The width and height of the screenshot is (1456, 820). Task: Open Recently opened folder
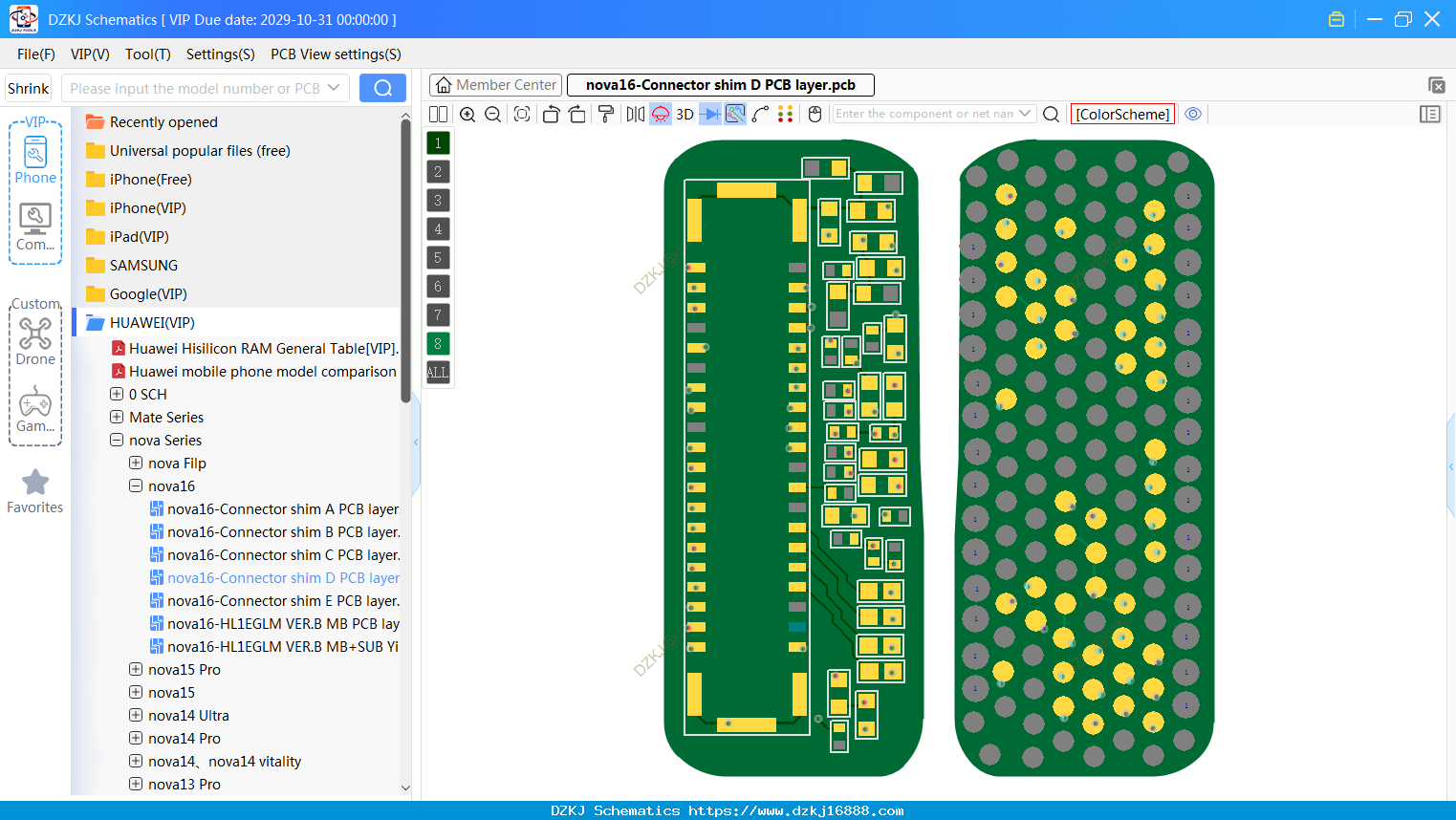(152, 122)
